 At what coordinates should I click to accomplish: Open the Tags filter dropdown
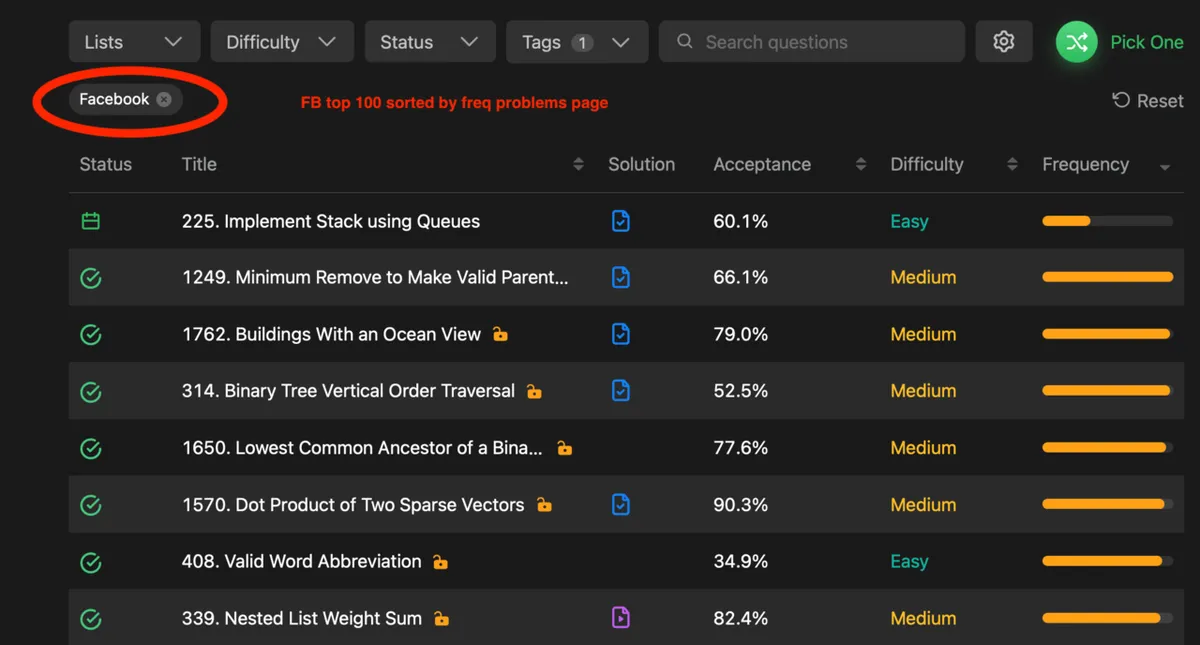576,42
